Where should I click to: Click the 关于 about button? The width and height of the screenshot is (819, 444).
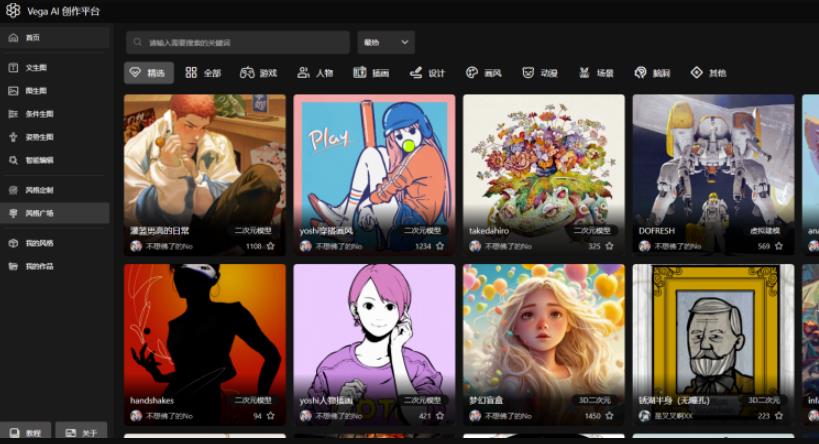pyautogui.click(x=81, y=433)
